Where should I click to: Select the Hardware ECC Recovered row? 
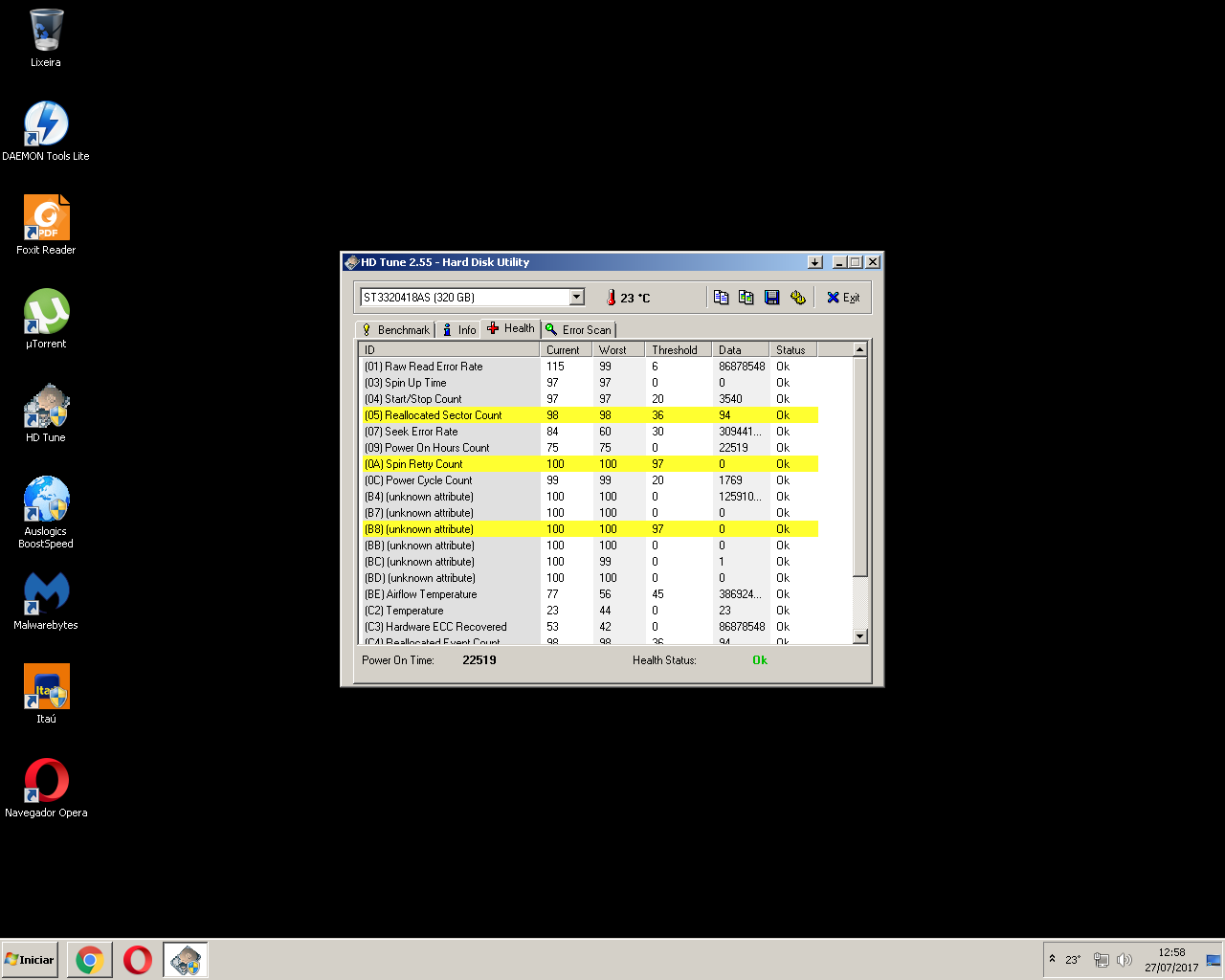[x=589, y=627]
